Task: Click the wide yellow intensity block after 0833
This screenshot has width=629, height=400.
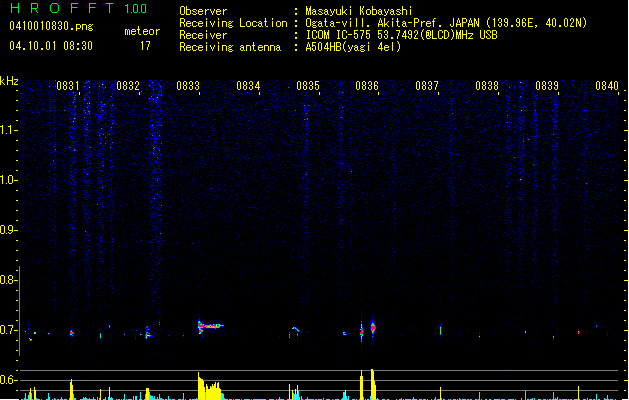Action: point(210,386)
